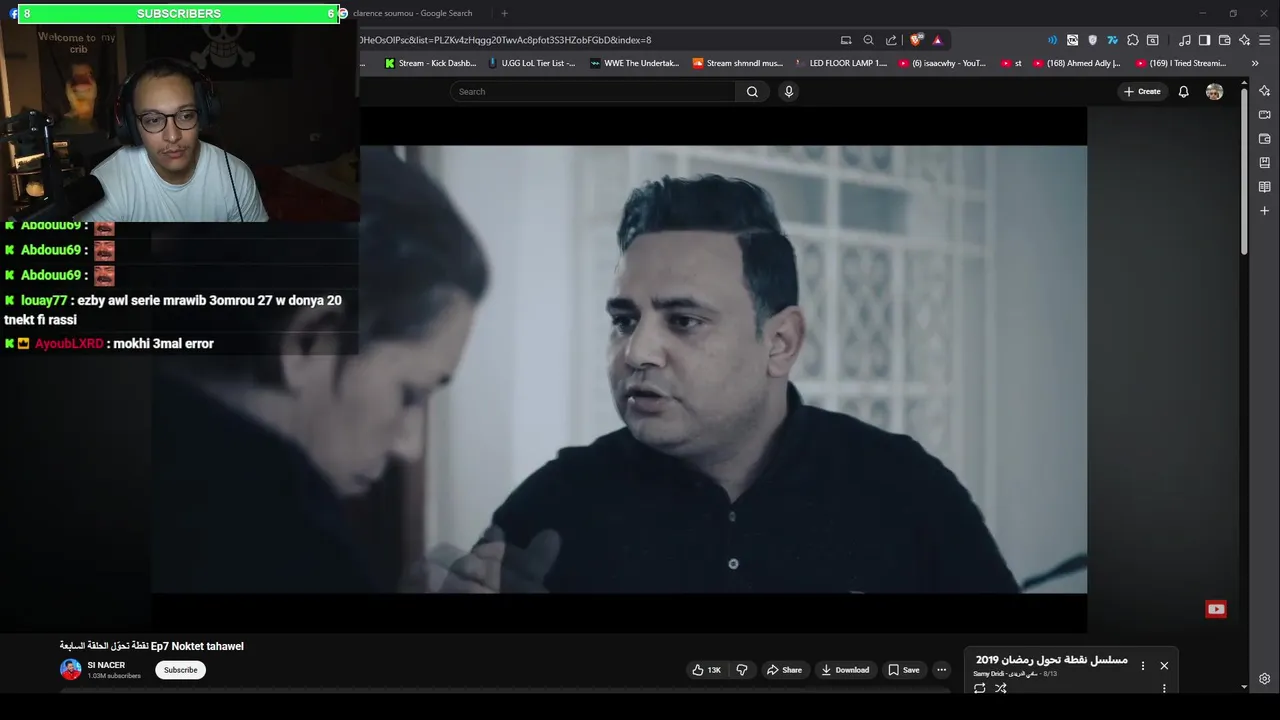1280x720 pixels.
Task: Toggle playlist shuffle
Action: 1000,688
